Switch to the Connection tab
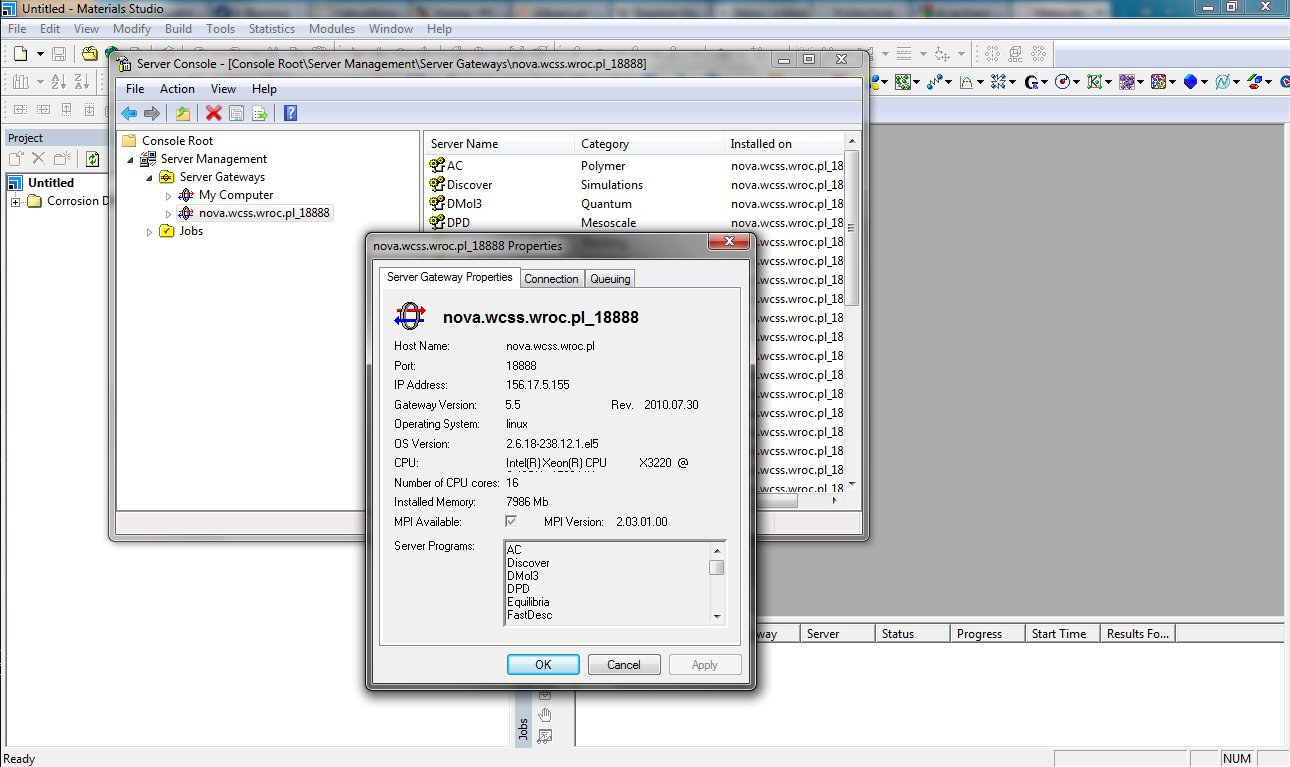Image resolution: width=1290 pixels, height=767 pixels. (x=551, y=279)
